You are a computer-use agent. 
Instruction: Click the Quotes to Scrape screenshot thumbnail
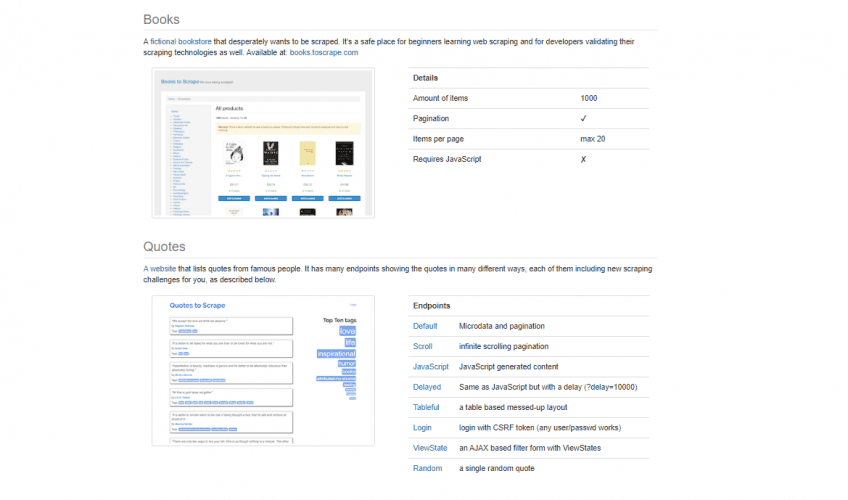tap(263, 370)
